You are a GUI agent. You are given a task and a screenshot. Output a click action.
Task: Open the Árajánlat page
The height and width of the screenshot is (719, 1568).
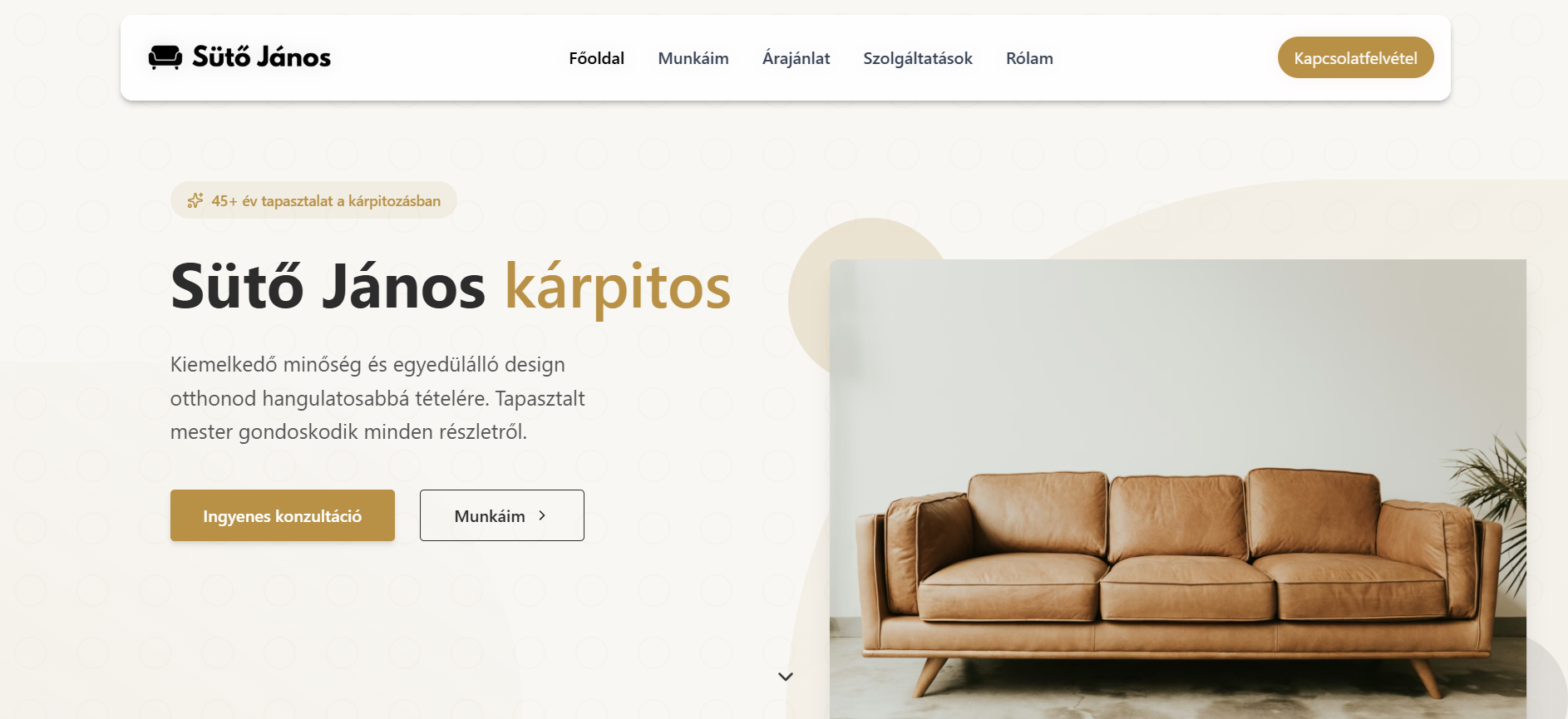point(796,58)
